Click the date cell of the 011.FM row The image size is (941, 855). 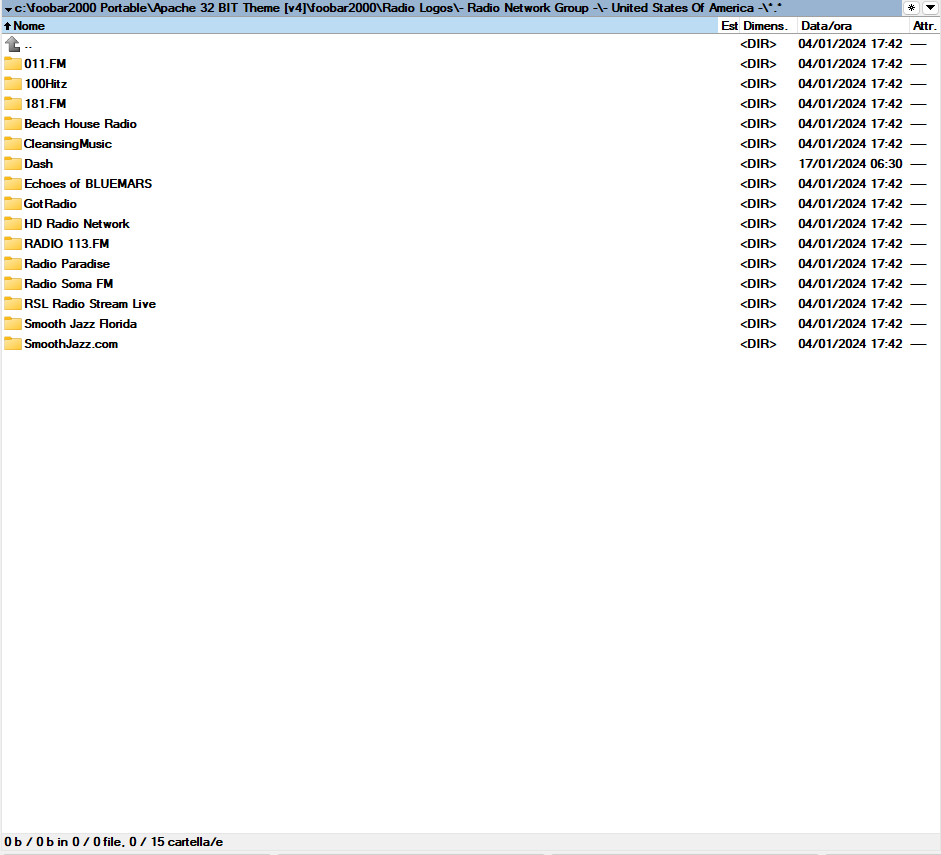click(850, 64)
